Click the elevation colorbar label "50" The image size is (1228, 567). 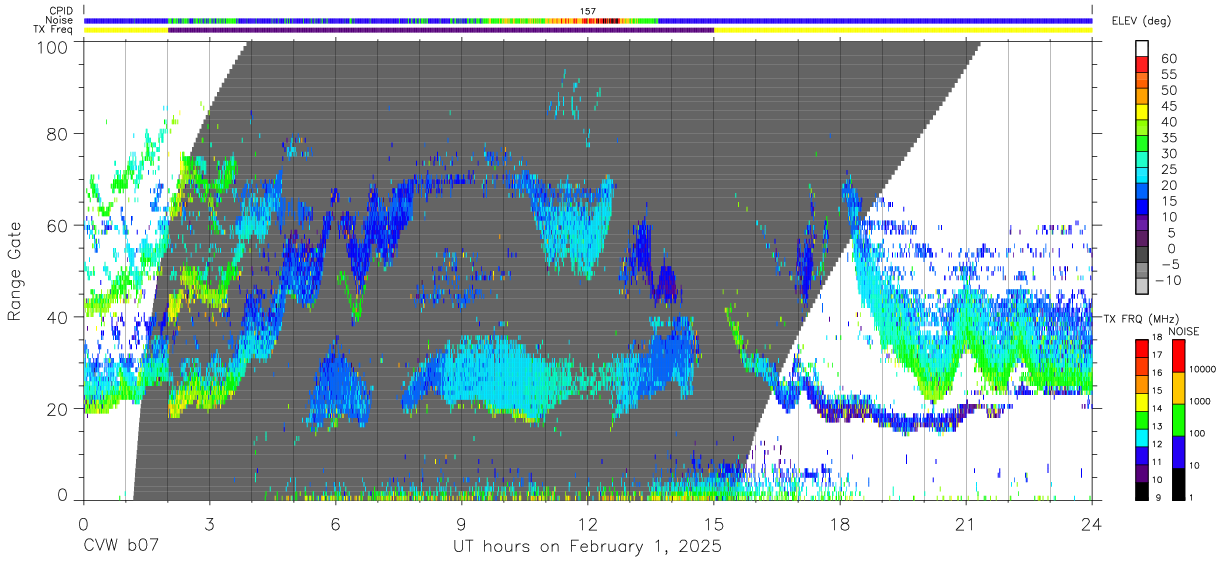click(x=1170, y=90)
